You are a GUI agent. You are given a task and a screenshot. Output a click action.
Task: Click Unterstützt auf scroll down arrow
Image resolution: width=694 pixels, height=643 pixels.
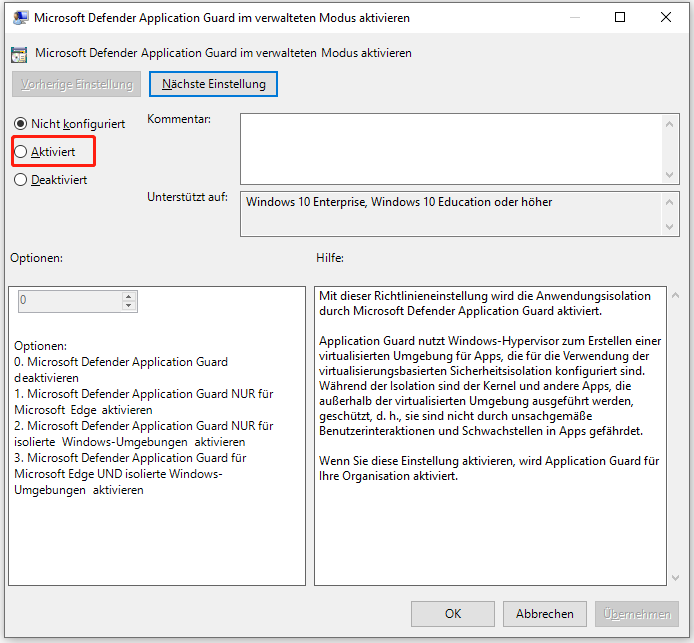pos(670,227)
